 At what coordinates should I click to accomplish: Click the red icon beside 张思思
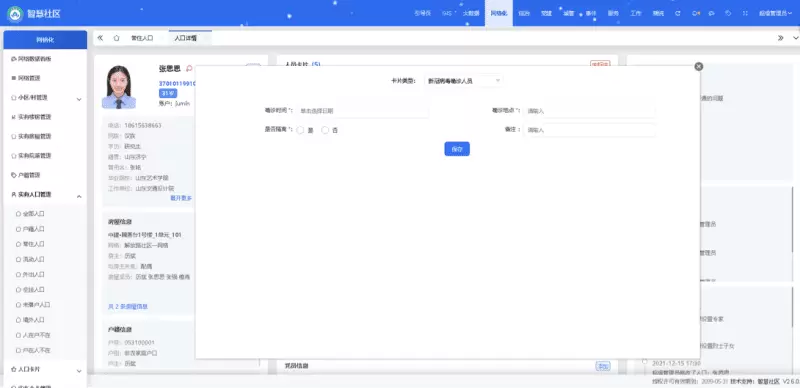(x=189, y=68)
